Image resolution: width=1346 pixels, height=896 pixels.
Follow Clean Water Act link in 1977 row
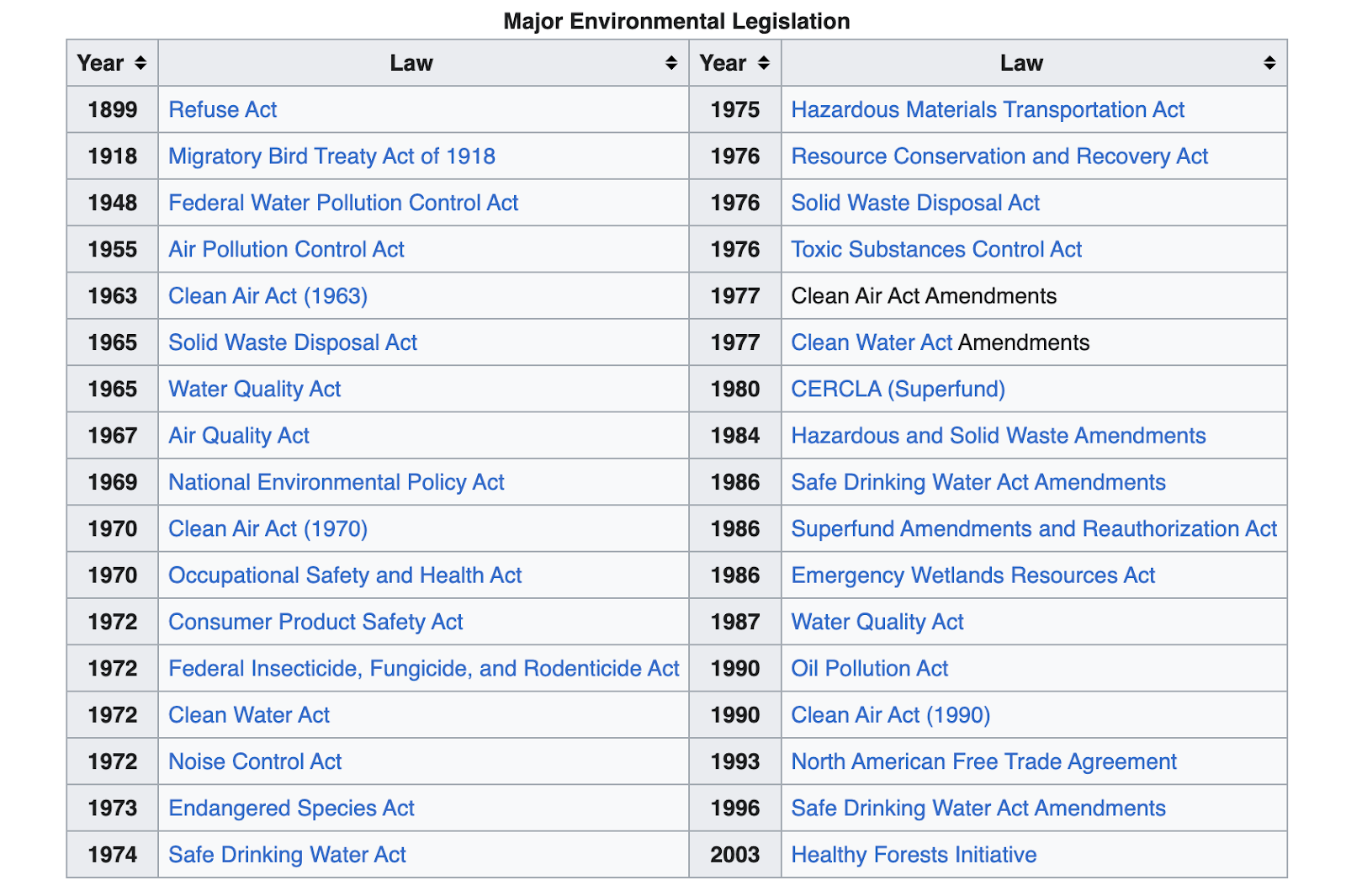click(x=872, y=342)
